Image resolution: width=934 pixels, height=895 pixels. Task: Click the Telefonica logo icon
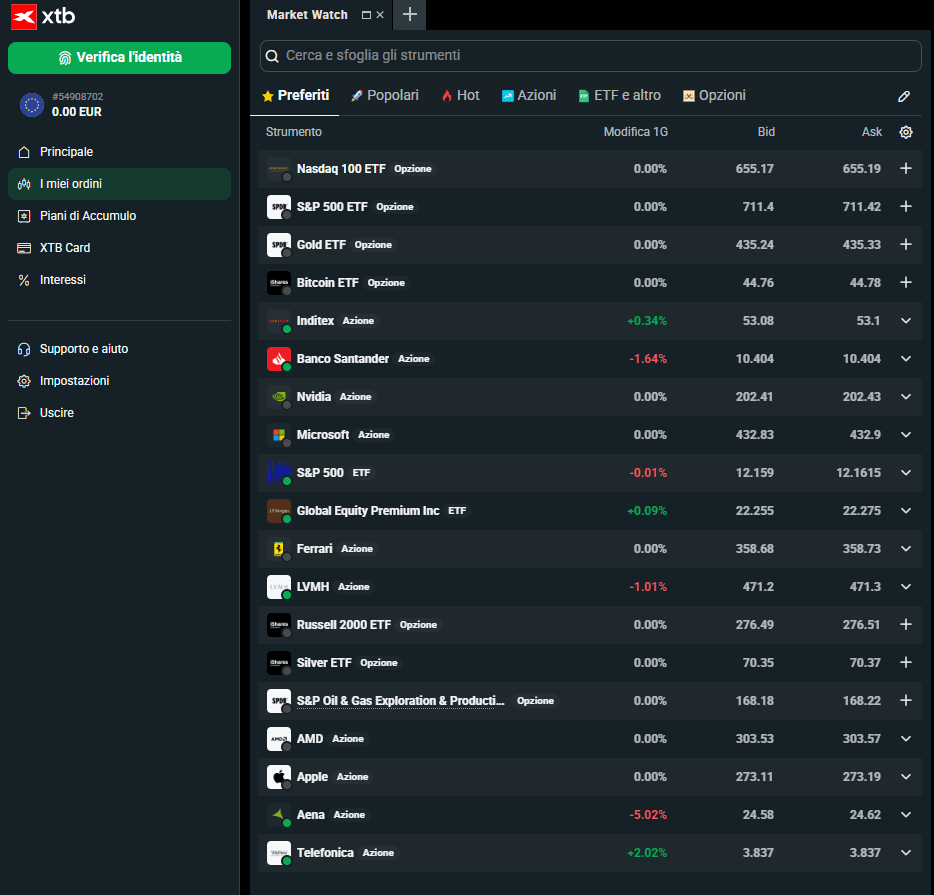pos(279,853)
